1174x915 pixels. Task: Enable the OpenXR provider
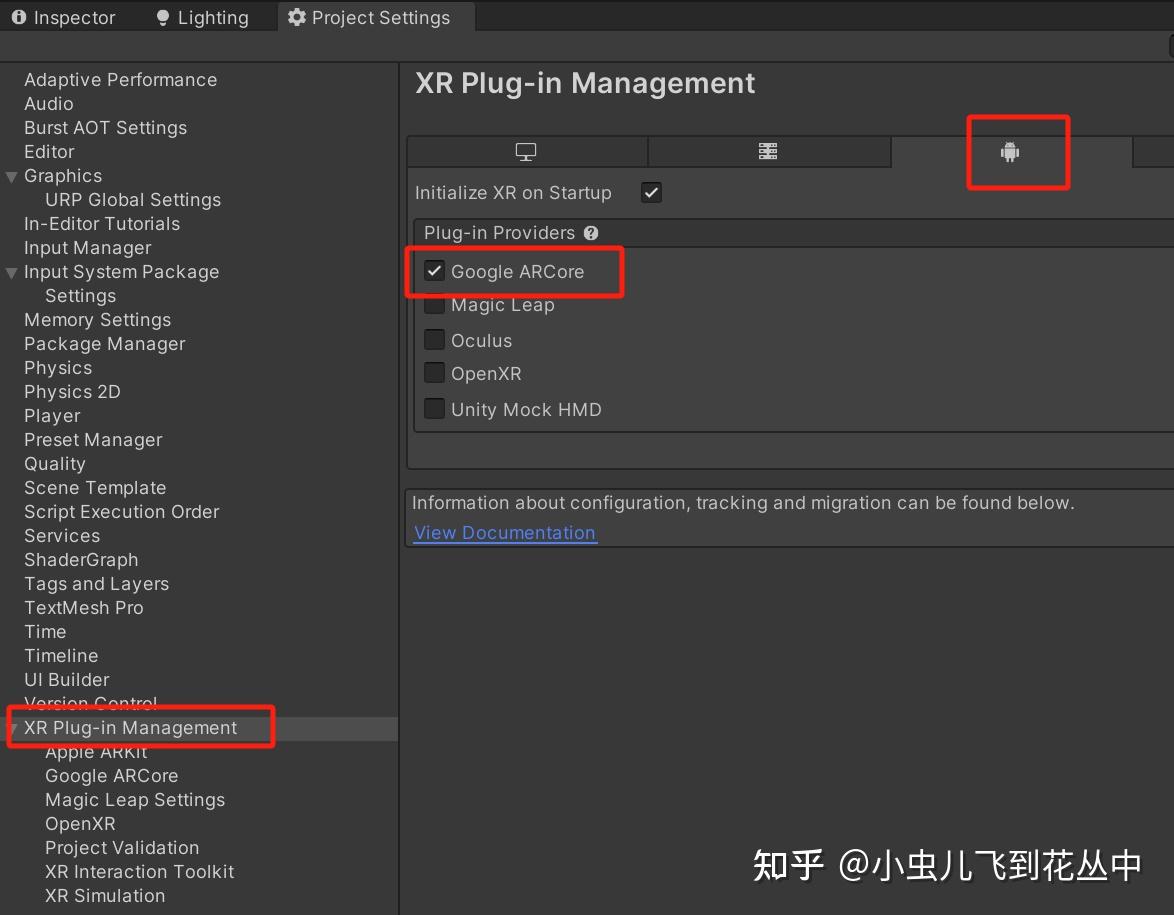pos(434,373)
